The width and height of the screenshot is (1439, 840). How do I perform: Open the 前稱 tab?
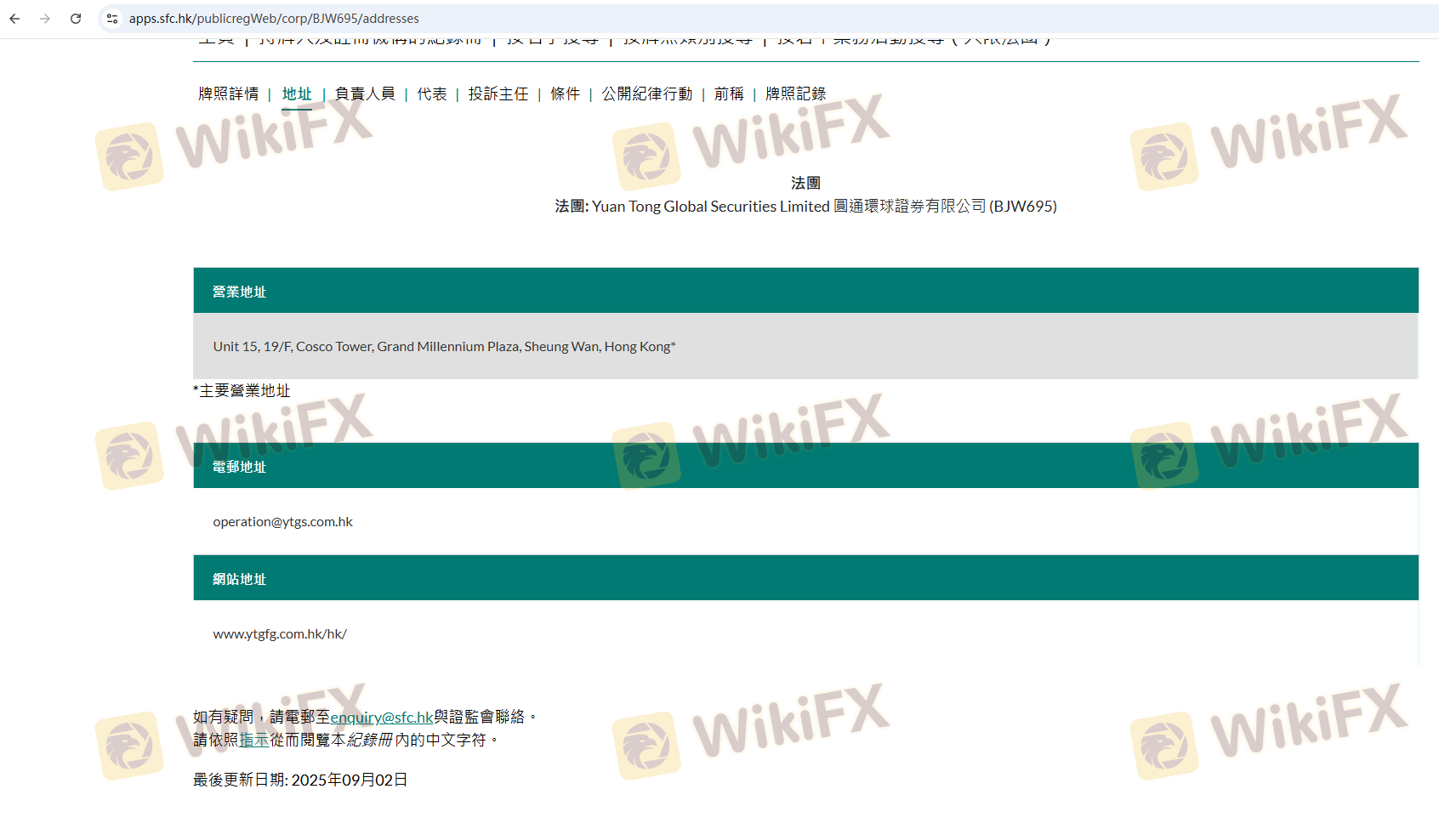tap(729, 94)
